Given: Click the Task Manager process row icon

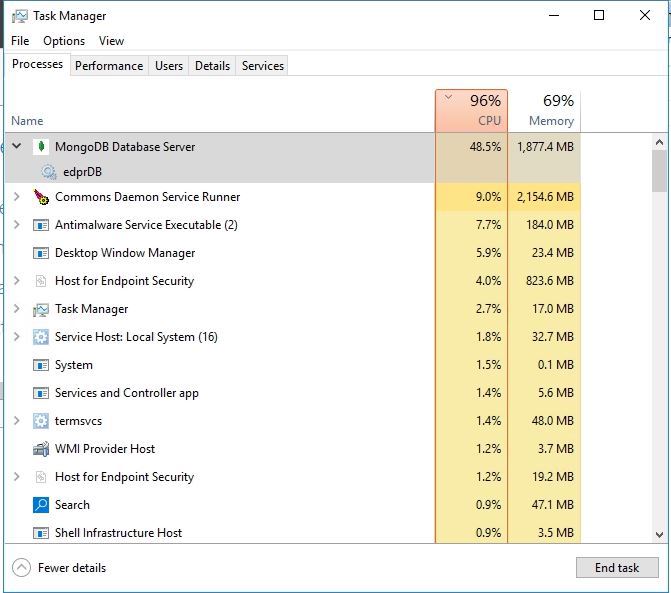Looking at the screenshot, I should [x=41, y=309].
